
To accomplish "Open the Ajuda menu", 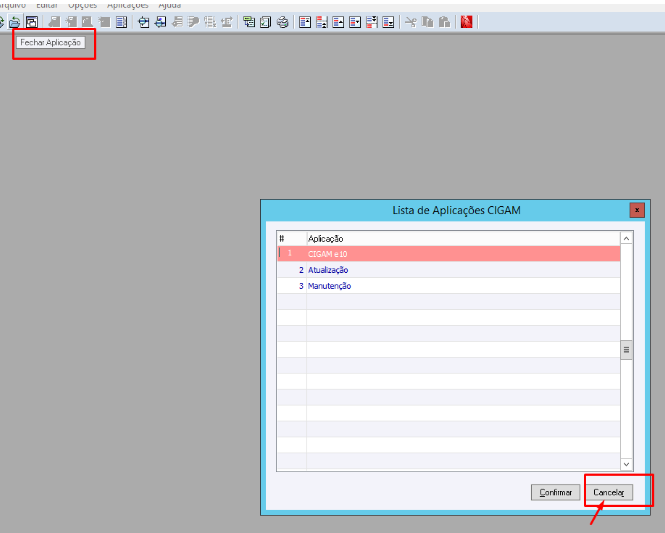I will [x=170, y=5].
